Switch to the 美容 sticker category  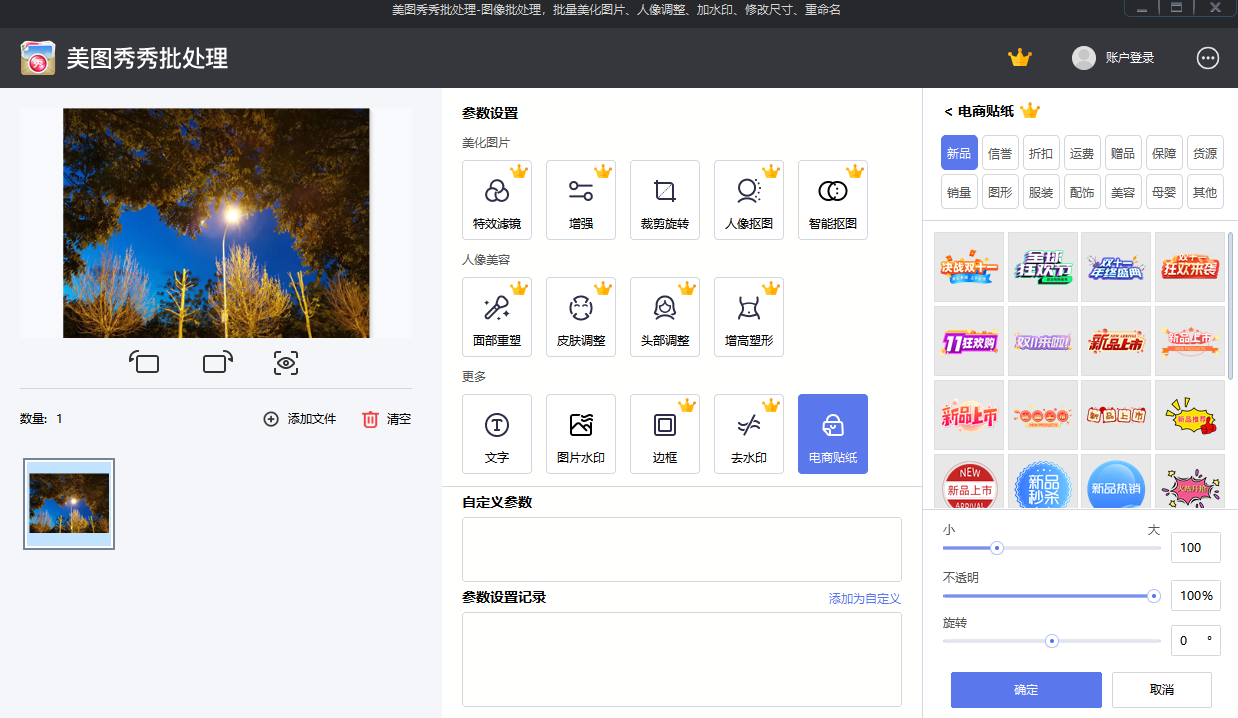pyautogui.click(x=1123, y=191)
